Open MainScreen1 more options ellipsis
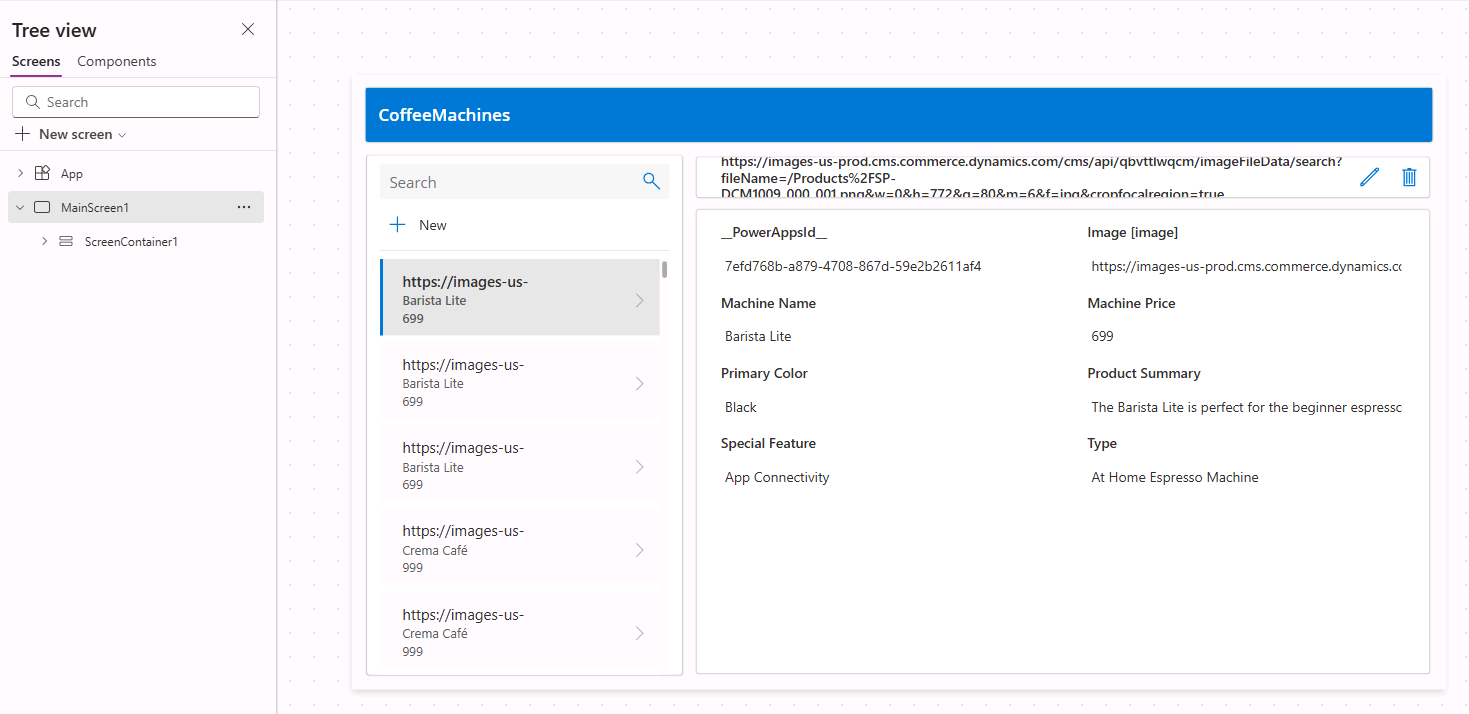This screenshot has height=714, width=1469. pyautogui.click(x=244, y=207)
